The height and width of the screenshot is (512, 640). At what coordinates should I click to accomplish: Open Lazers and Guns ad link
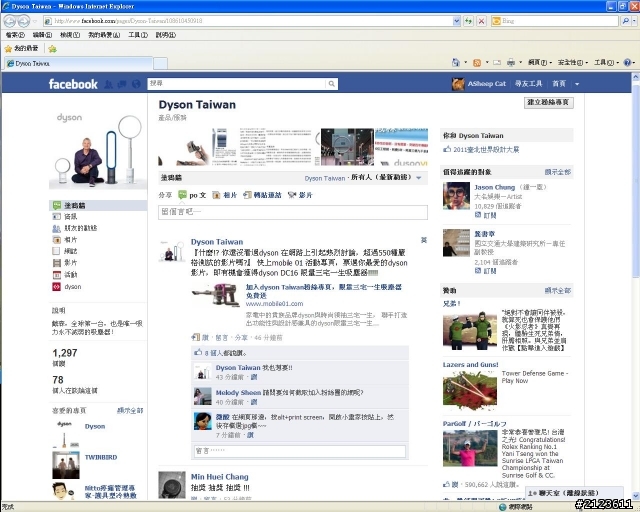coord(471,365)
